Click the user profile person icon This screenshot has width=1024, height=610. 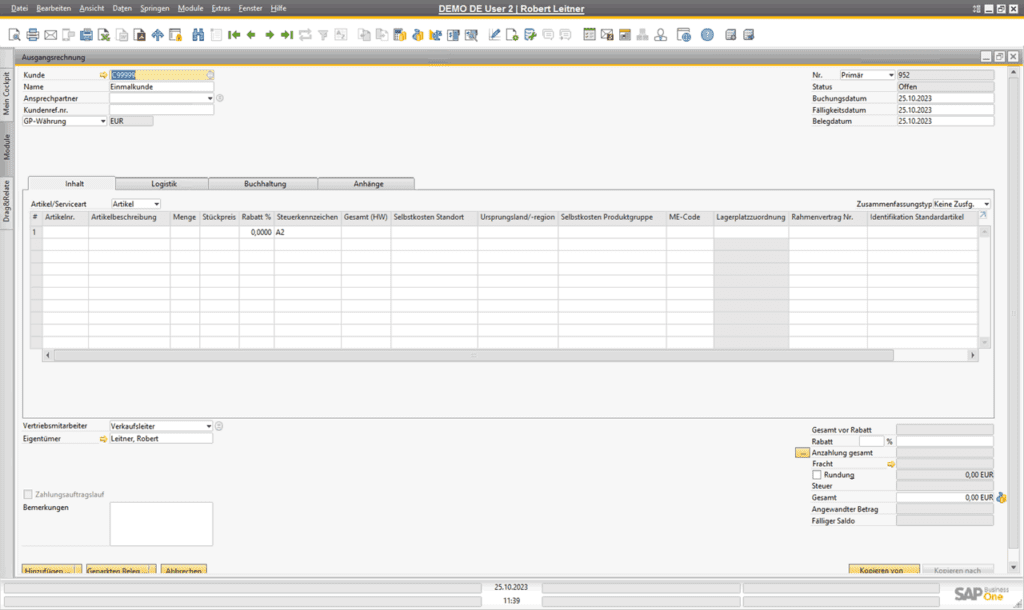point(660,35)
